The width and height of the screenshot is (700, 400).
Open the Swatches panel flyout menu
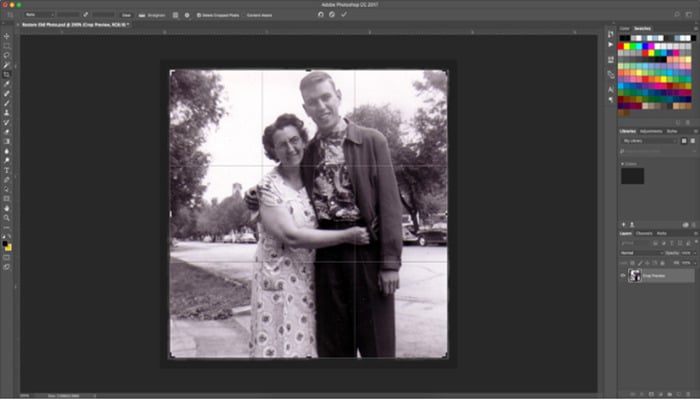(696, 29)
